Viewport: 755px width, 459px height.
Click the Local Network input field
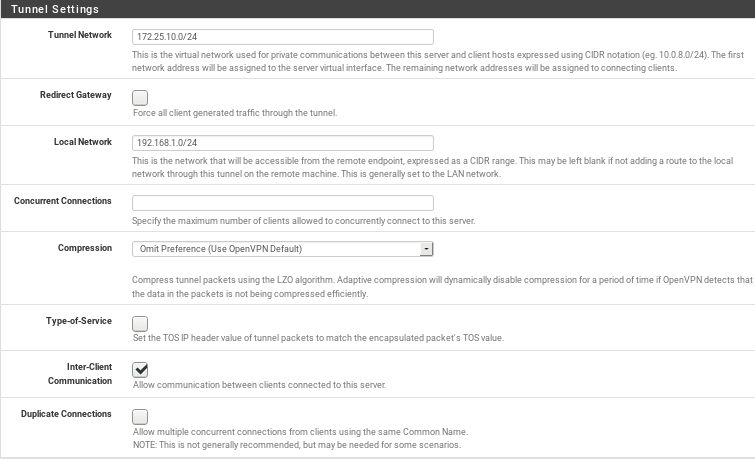point(283,143)
